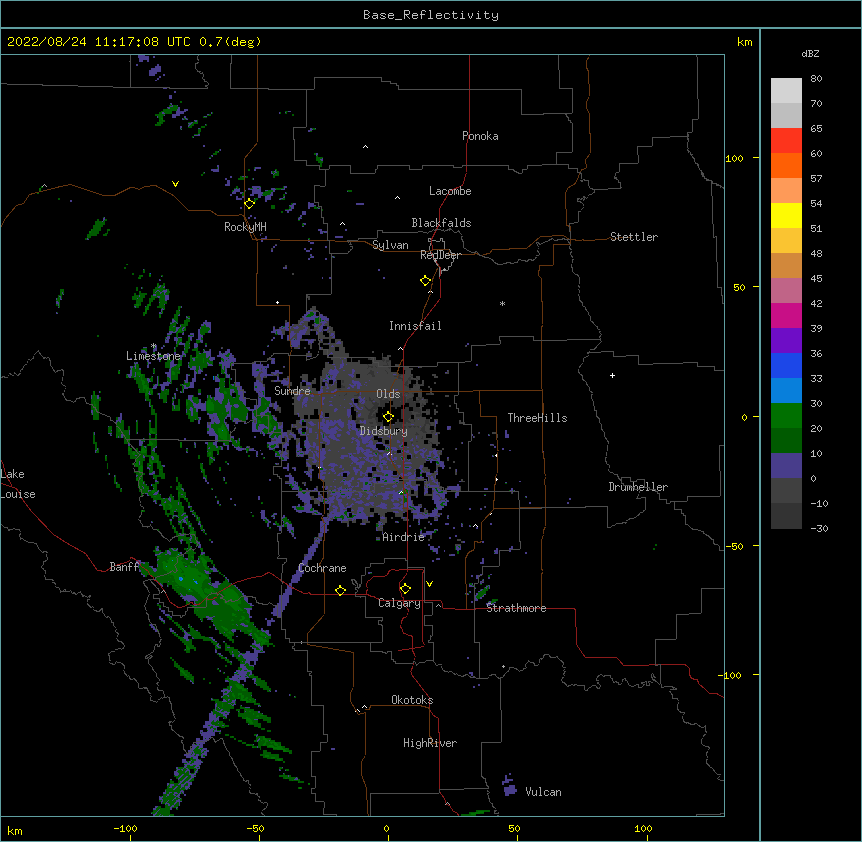Click the white asterisk marker above Limestone

[x=154, y=346]
